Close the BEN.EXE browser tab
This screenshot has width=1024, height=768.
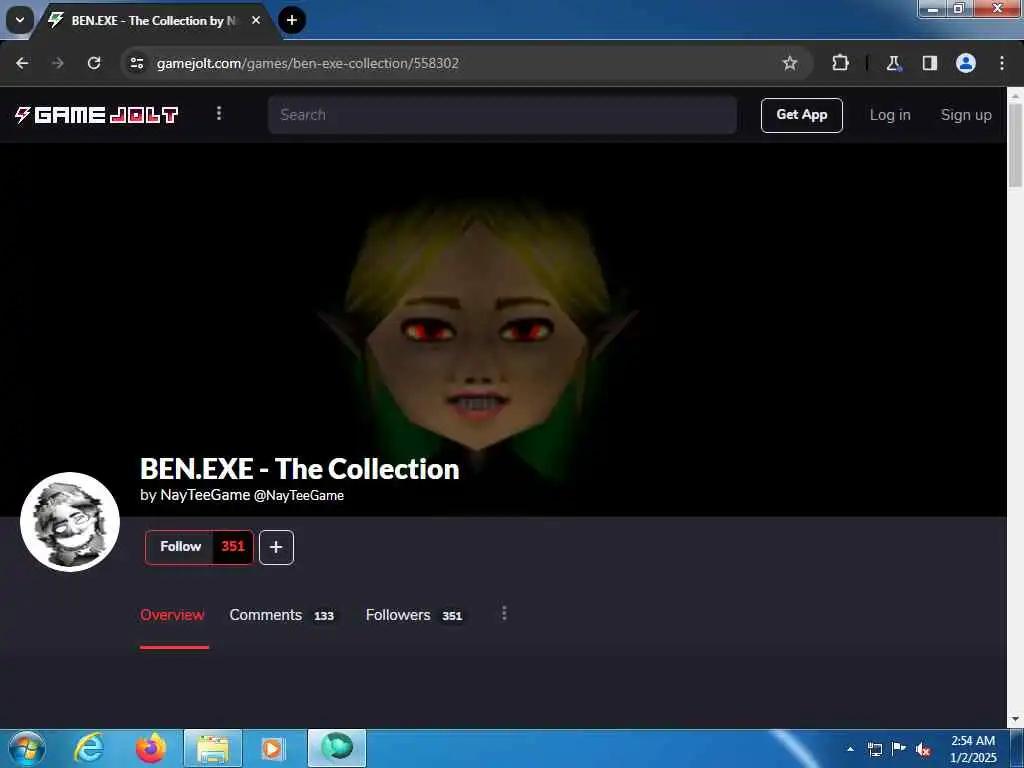click(256, 20)
